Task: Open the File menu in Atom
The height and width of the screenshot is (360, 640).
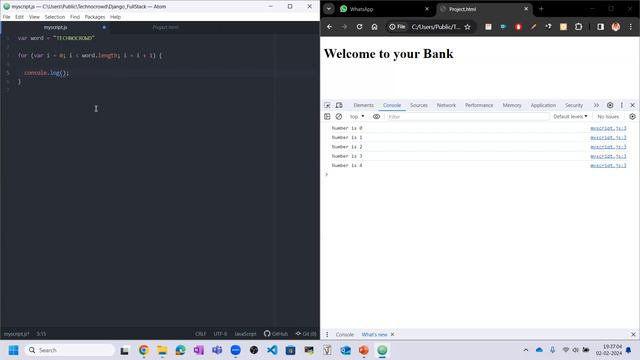Action: [7, 17]
